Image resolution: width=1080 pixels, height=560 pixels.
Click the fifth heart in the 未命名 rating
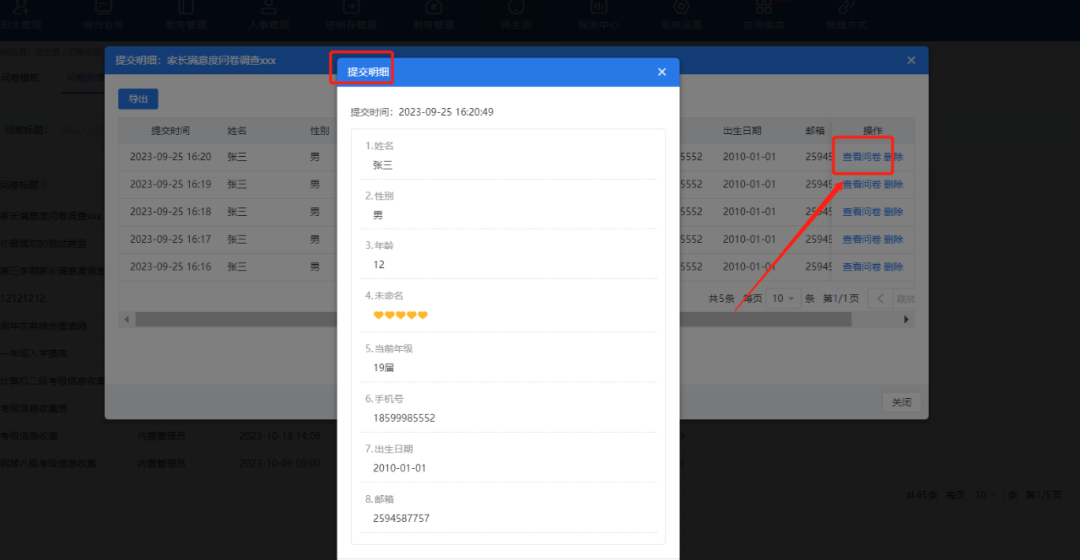[423, 315]
